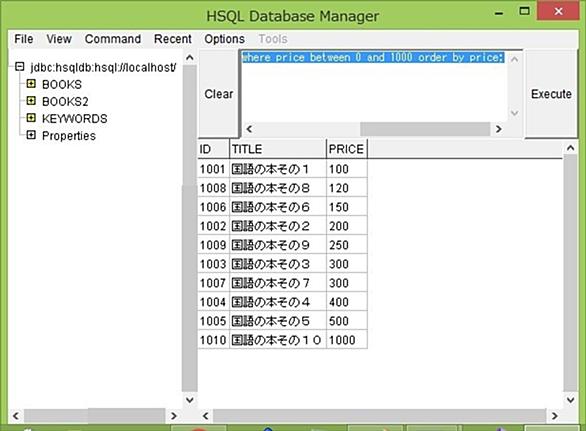This screenshot has width=586, height=431.
Task: Click the PRICE column header
Action: 346,149
